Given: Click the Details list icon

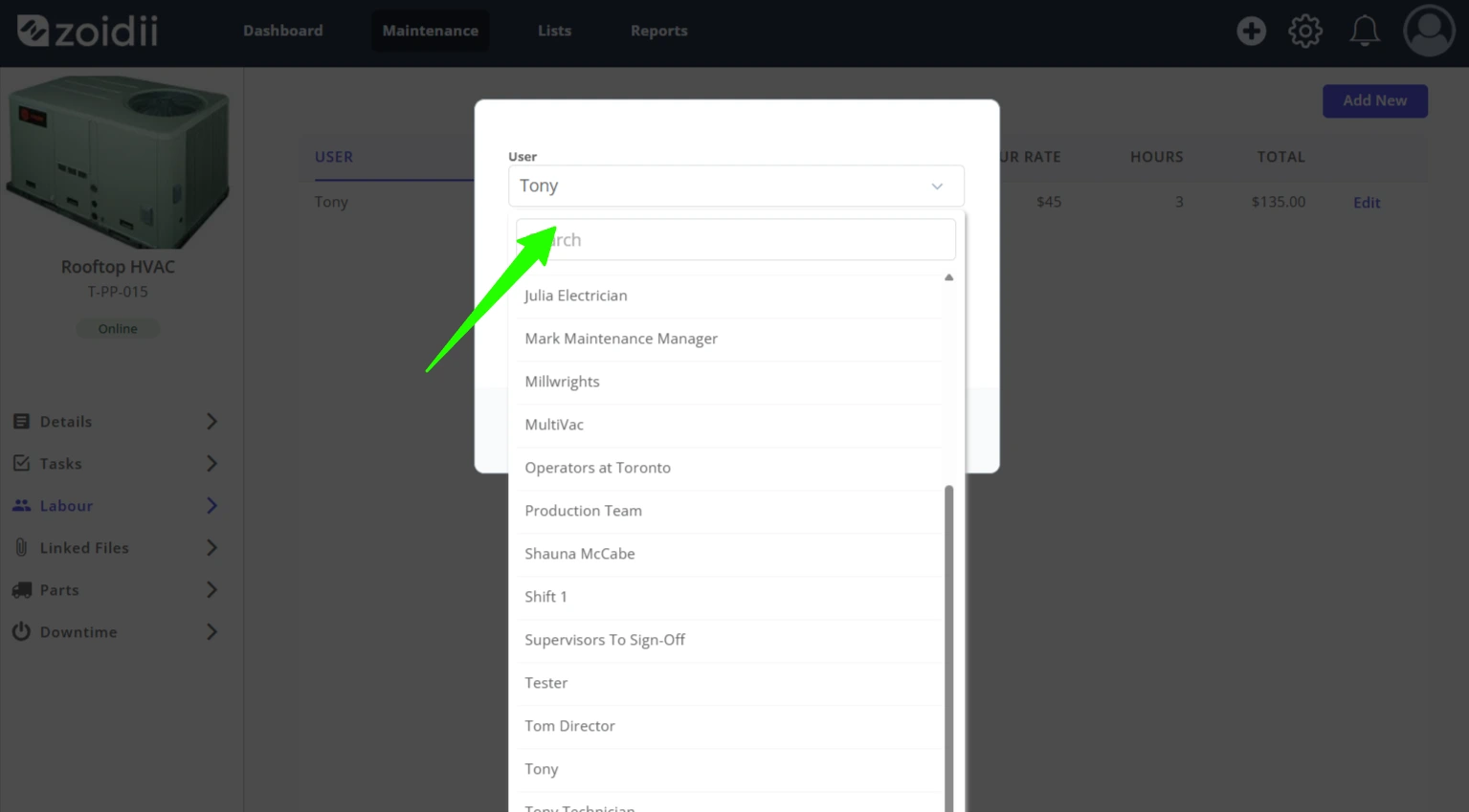Looking at the screenshot, I should point(21,421).
